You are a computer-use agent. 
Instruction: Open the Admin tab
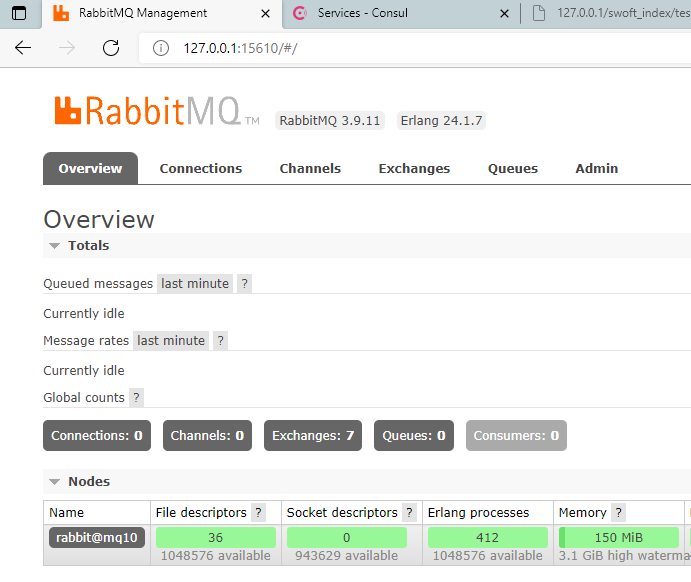point(597,168)
